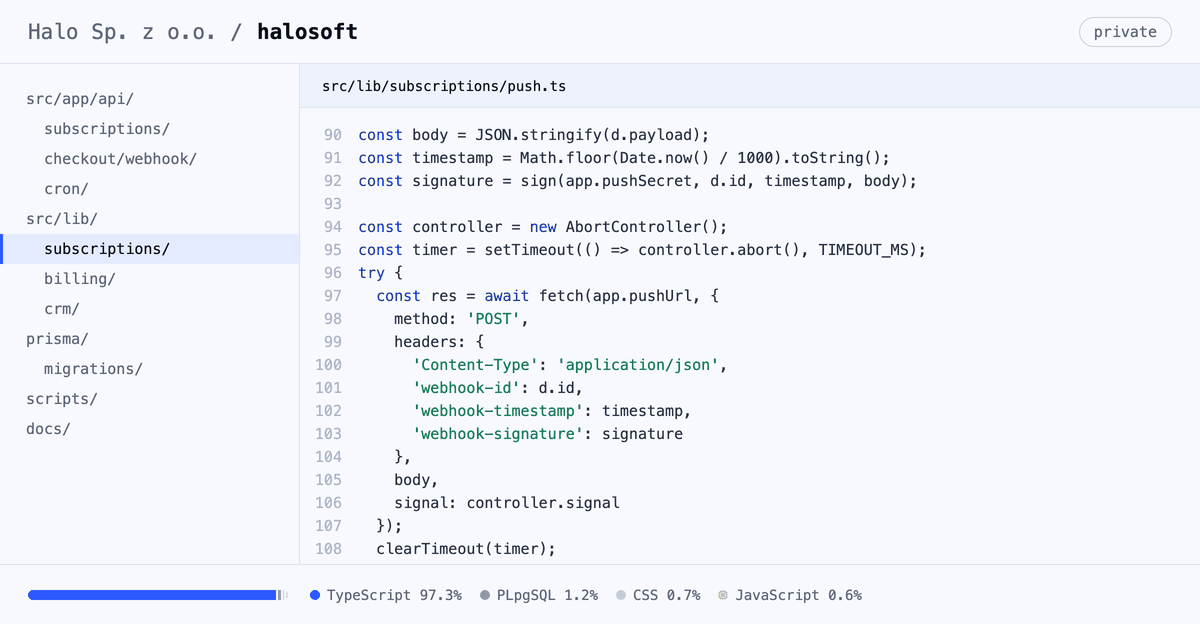The height and width of the screenshot is (624, 1200).
Task: Click the 'webhook-id' header key
Action: 466,388
